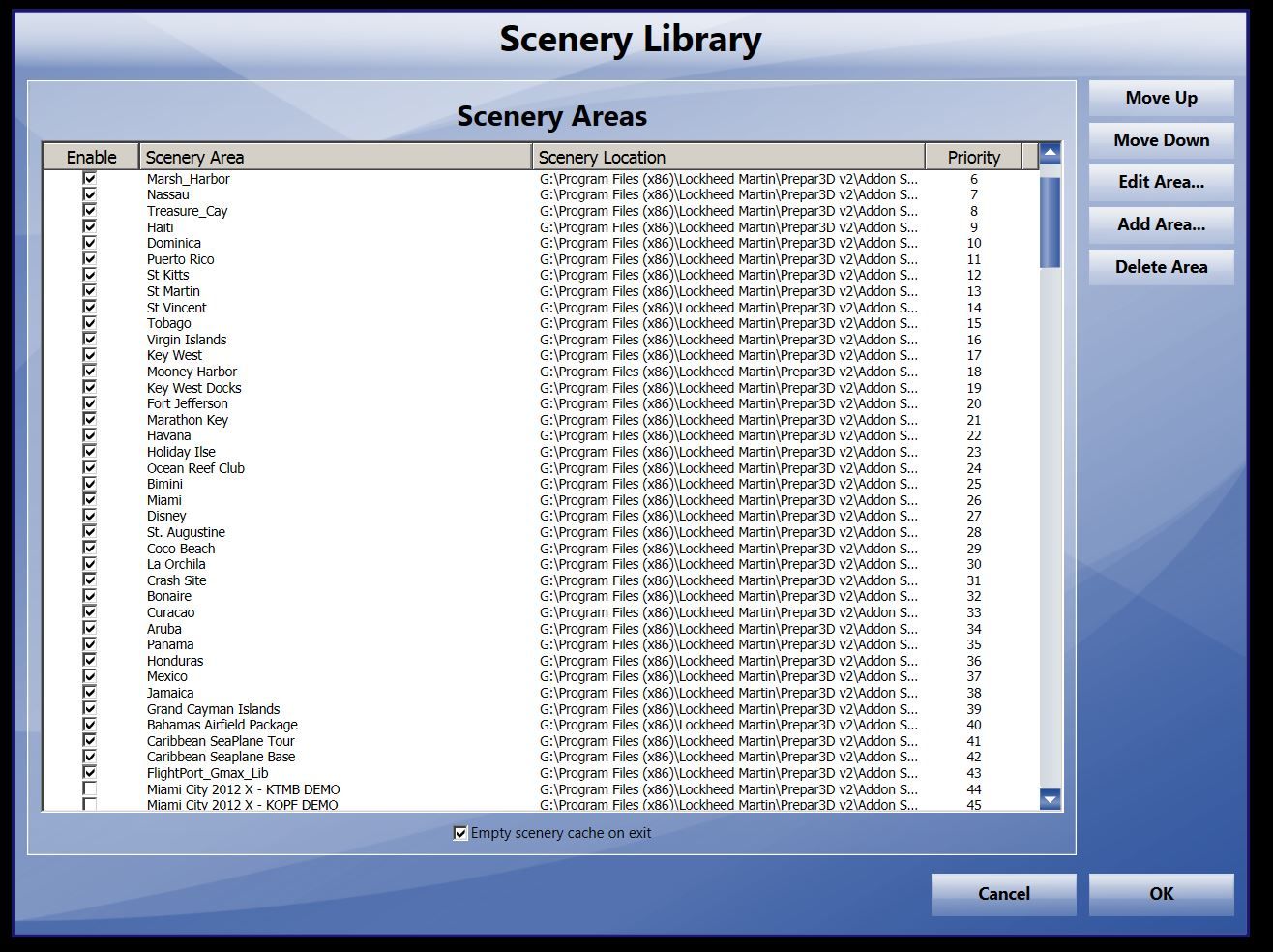Confirm with the OK button
Viewport: 1273px width, 952px height.
(x=1161, y=894)
